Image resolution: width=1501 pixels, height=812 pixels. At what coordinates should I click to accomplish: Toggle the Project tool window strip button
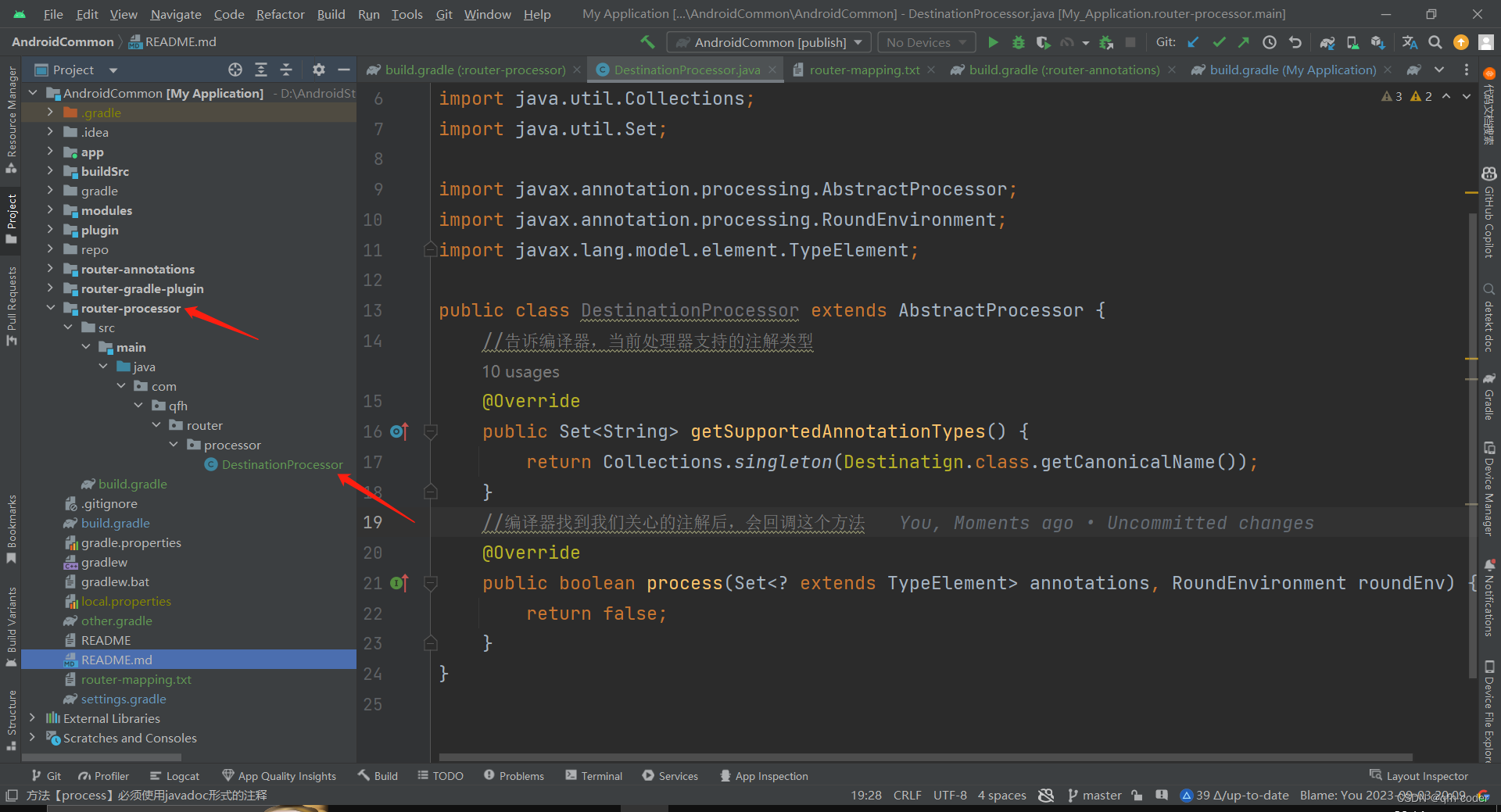[11, 219]
